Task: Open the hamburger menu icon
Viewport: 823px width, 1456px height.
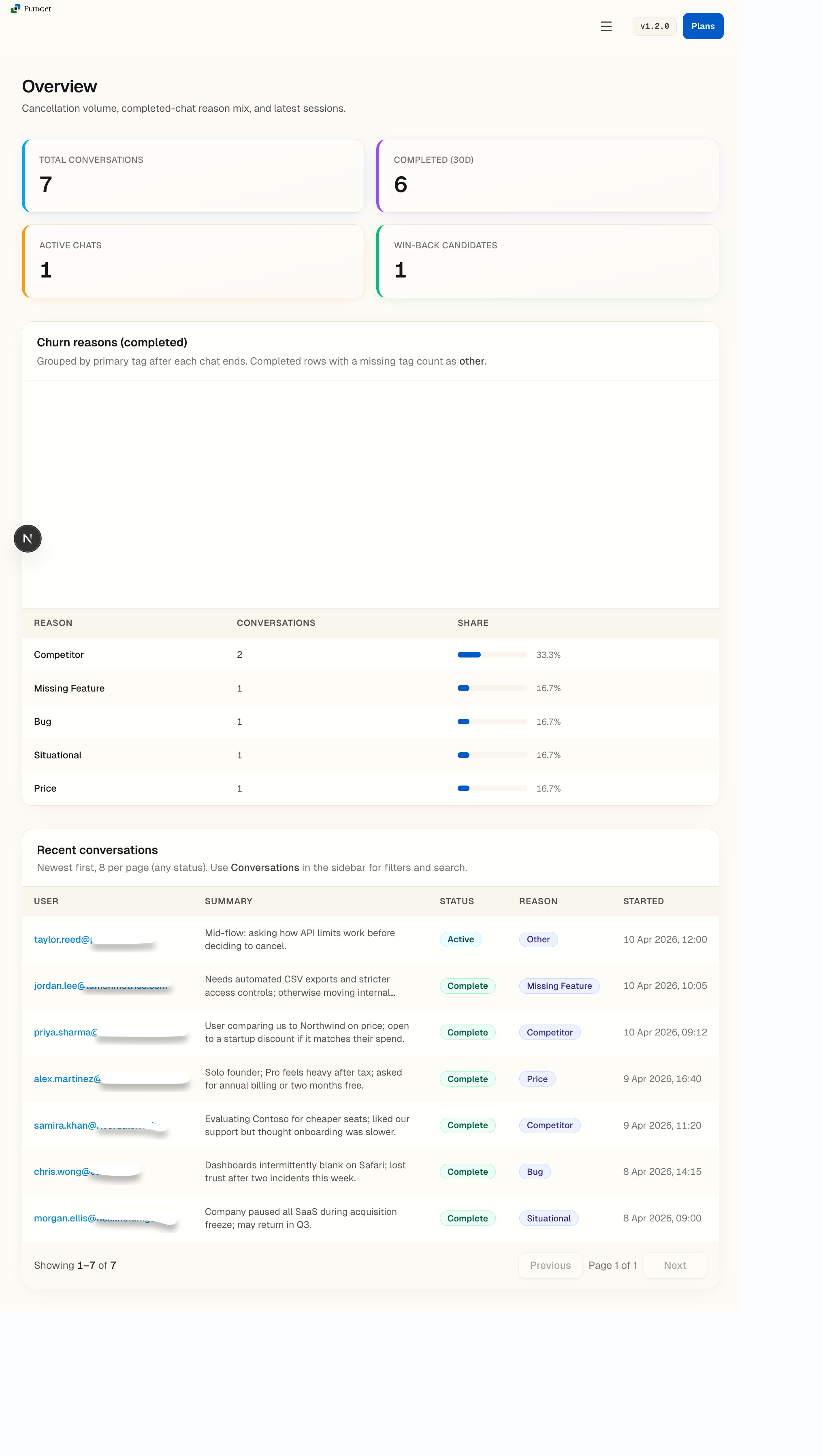Action: pyautogui.click(x=606, y=26)
